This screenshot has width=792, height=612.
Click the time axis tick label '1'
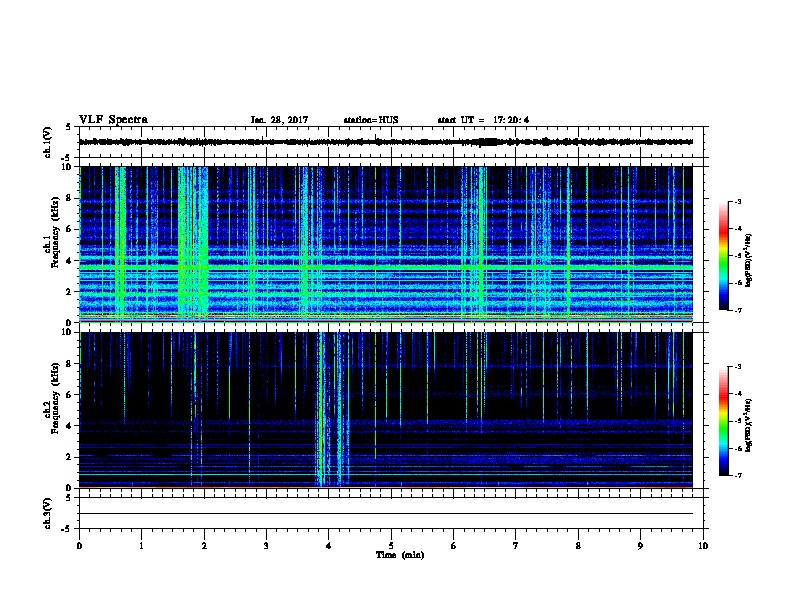[141, 546]
